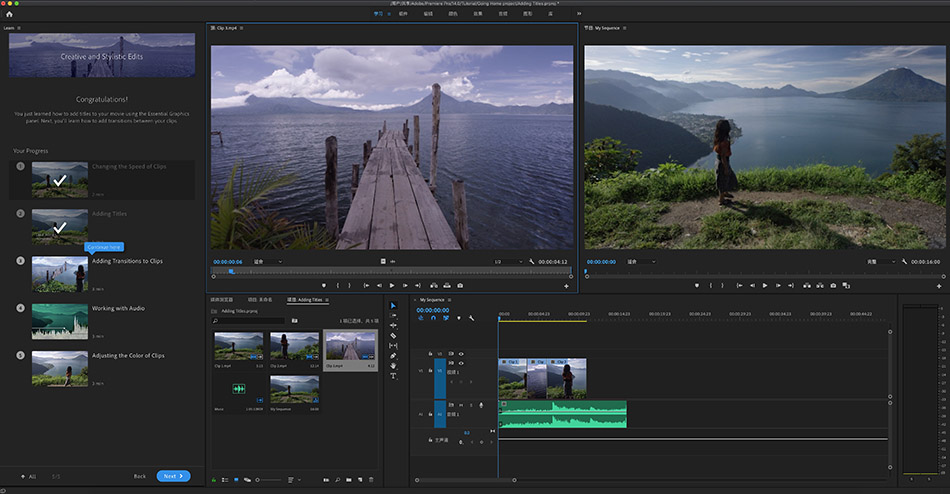Click New Bin icon in Project panel
The height and width of the screenshot is (494, 950).
(348, 480)
